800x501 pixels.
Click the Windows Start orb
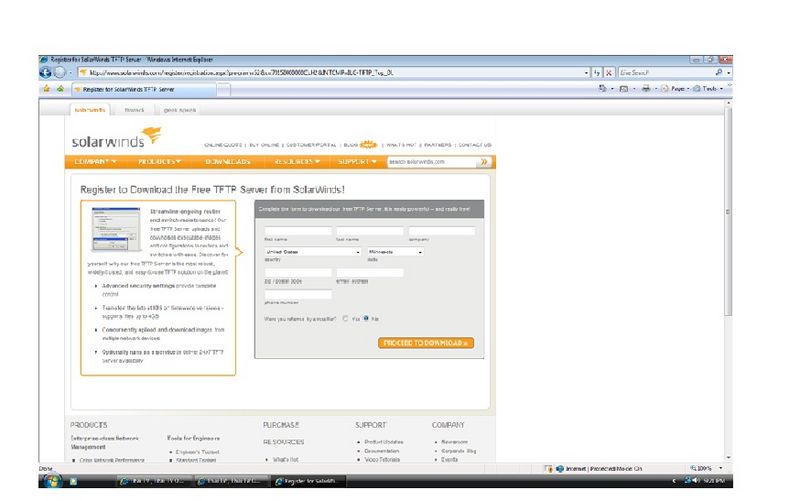[52, 481]
